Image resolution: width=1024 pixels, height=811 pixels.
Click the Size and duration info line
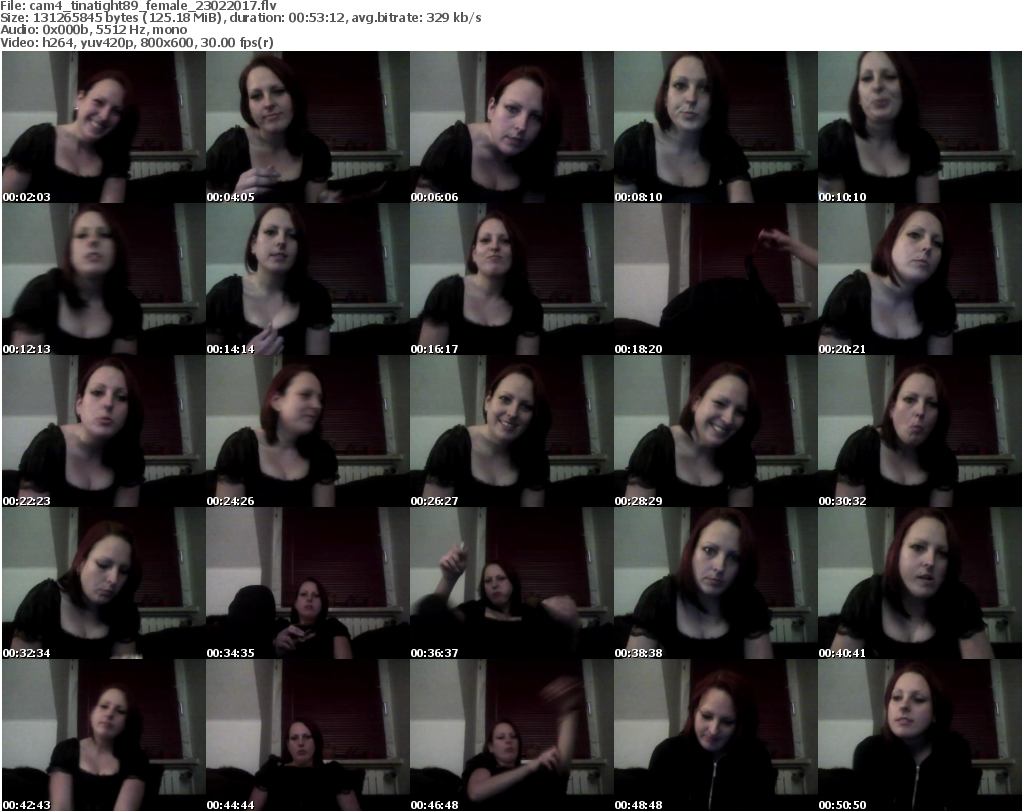coord(241,18)
